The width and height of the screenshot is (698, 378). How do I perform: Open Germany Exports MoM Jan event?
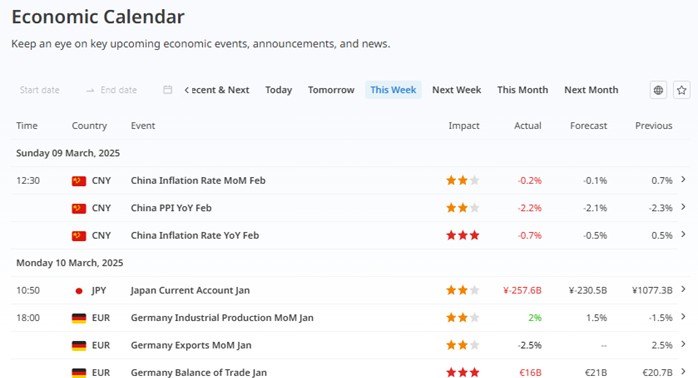click(191, 345)
